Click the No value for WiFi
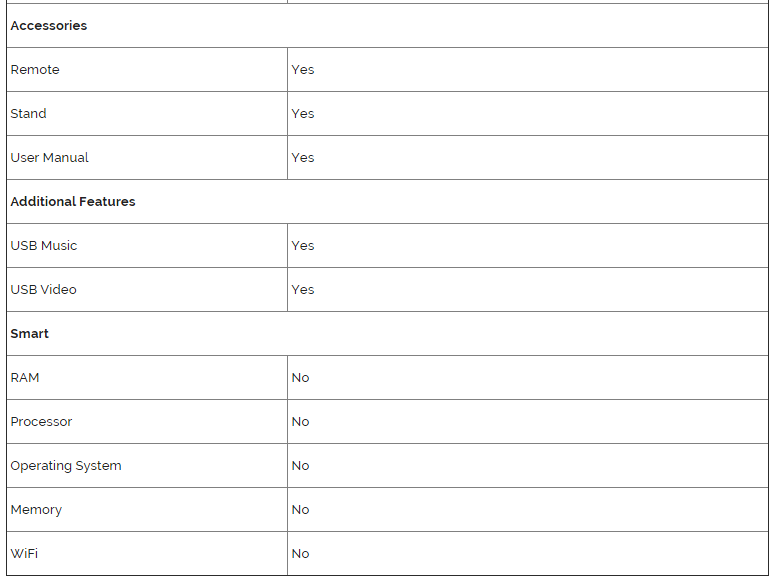Screen dimensions: 776x585 (301, 554)
